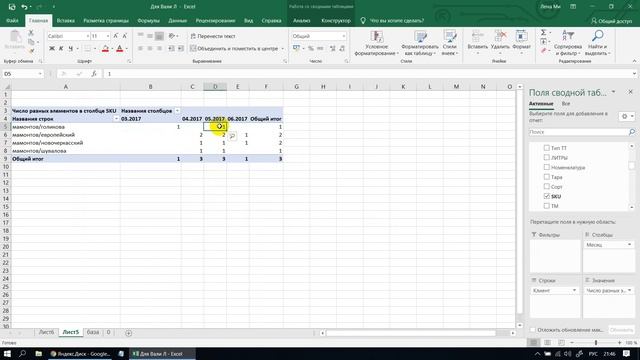Increase font size with large A icon
This screenshot has height=360, width=640.
pyautogui.click(x=116, y=36)
